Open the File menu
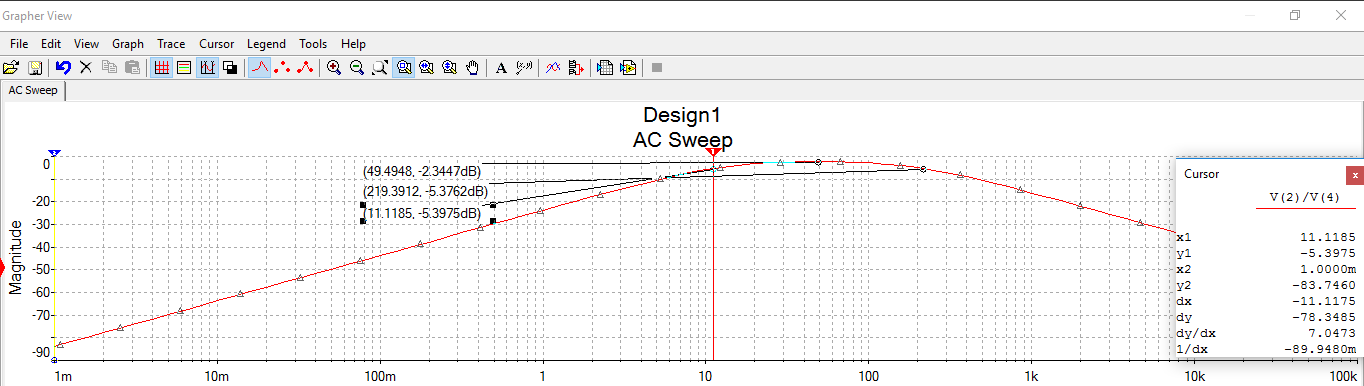This screenshot has width=1364, height=386. [19, 44]
